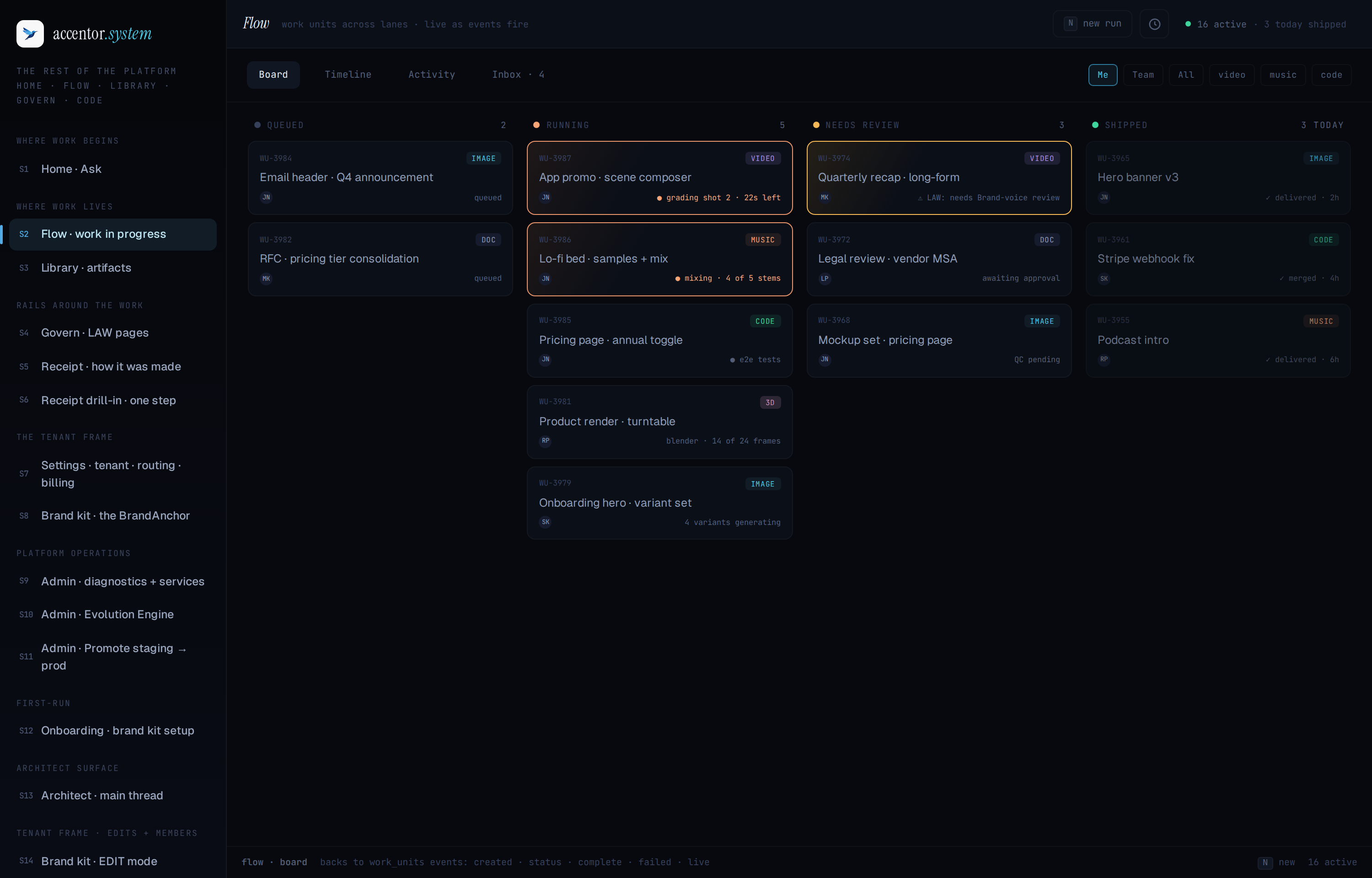Open the Pricing page annual toggle card

pos(659,340)
